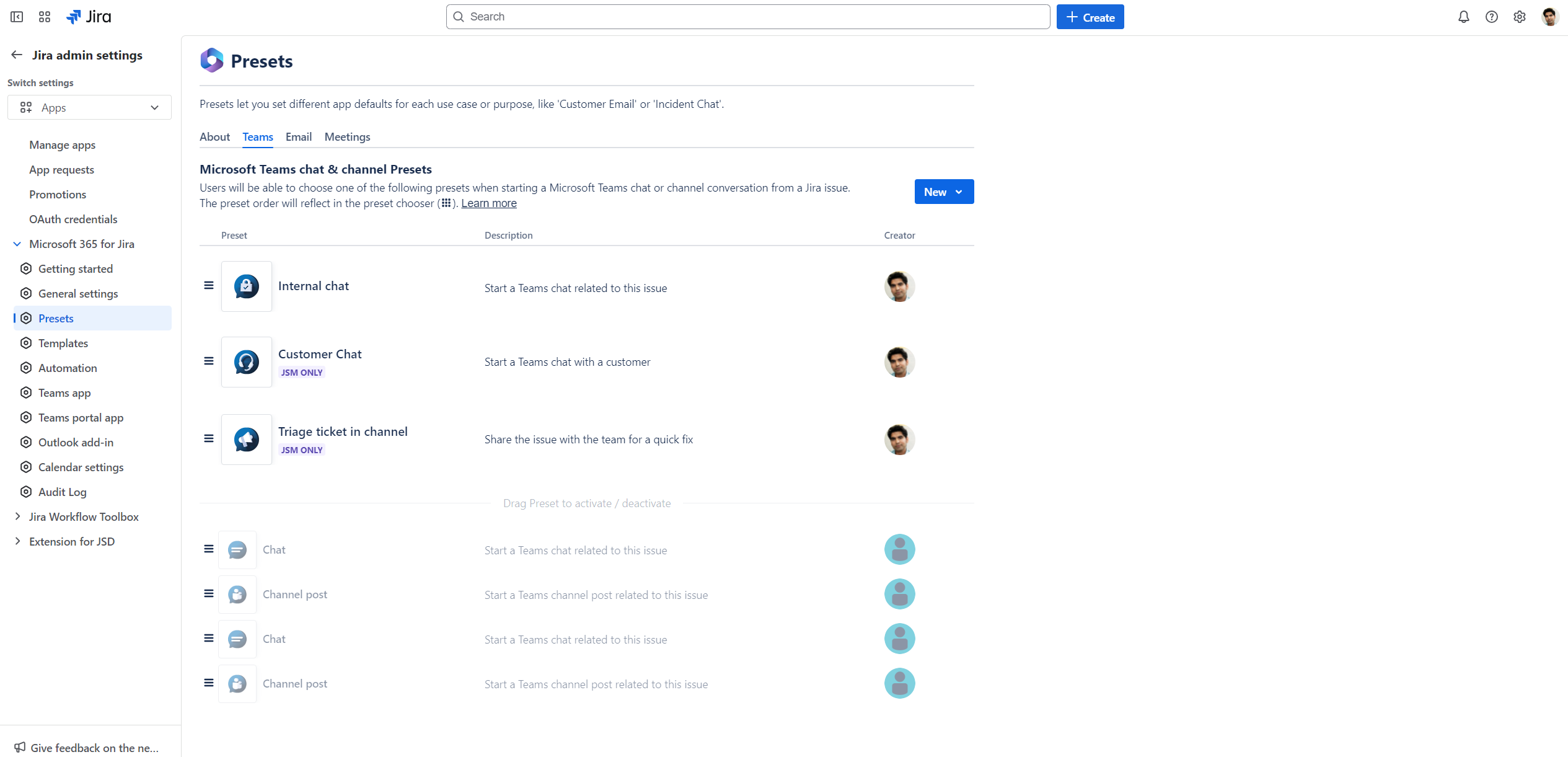Viewport: 1568px width, 757px height.
Task: Click the Internal chat preset icon
Action: [x=246, y=286]
